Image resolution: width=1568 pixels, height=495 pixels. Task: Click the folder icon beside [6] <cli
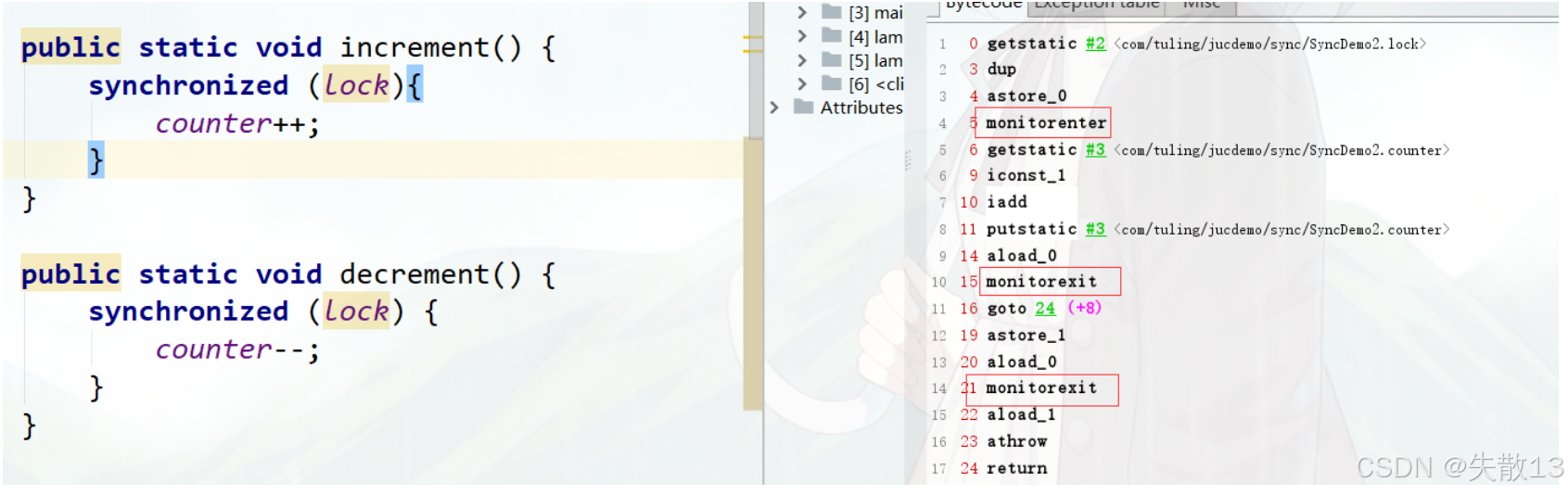(x=832, y=83)
